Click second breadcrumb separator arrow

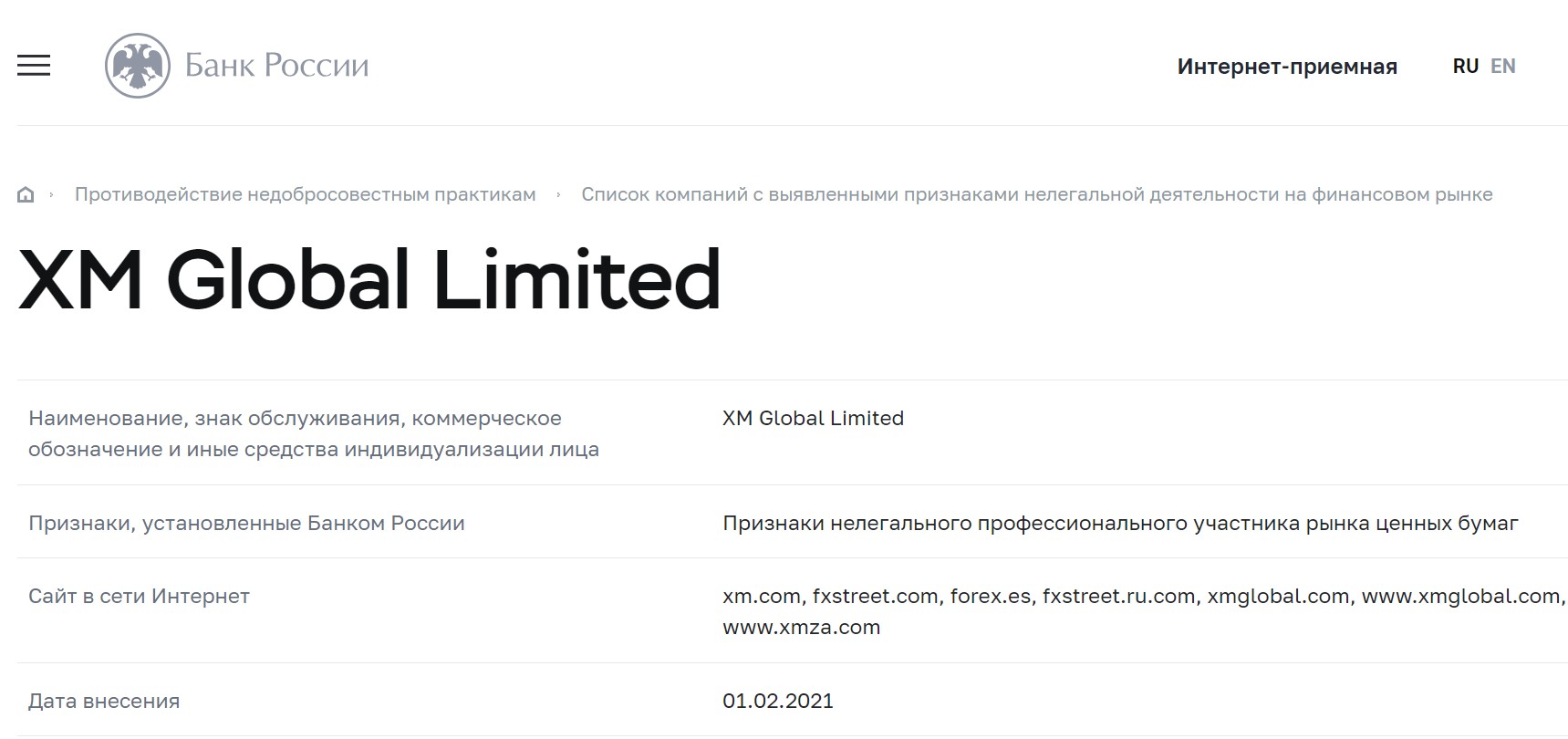558,194
